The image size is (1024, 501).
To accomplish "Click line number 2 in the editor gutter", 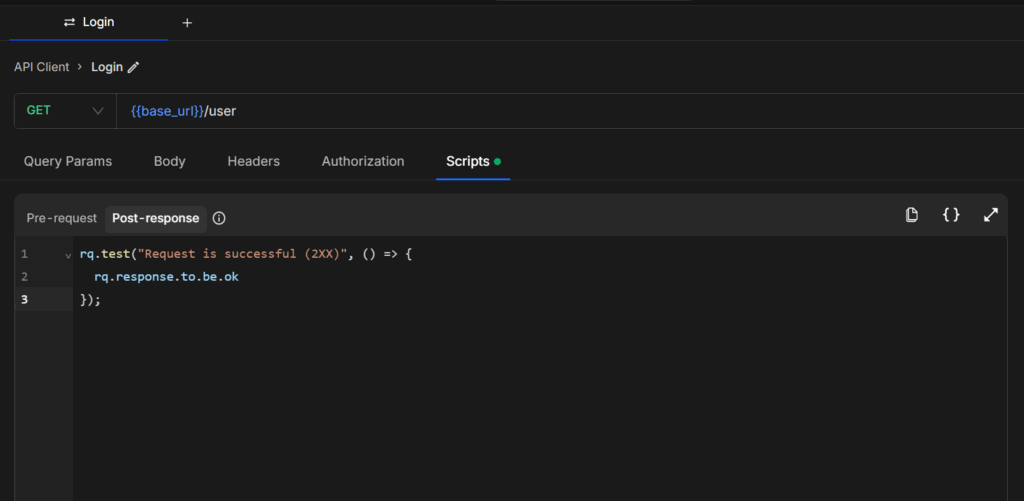I will pos(24,277).
